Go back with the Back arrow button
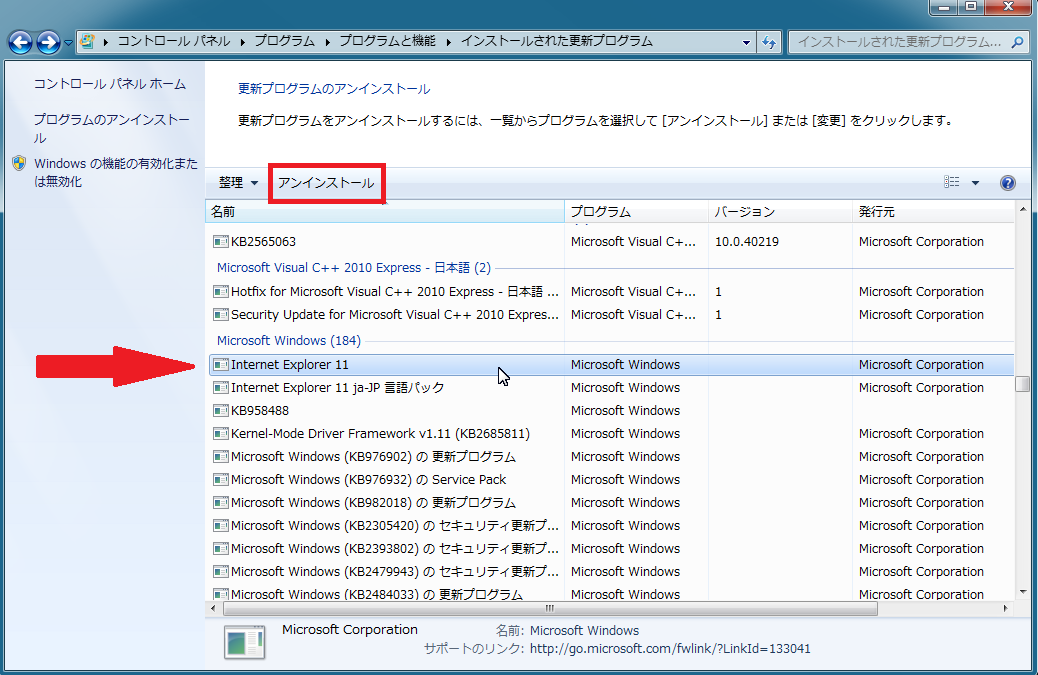1038x675 pixels. (20, 42)
